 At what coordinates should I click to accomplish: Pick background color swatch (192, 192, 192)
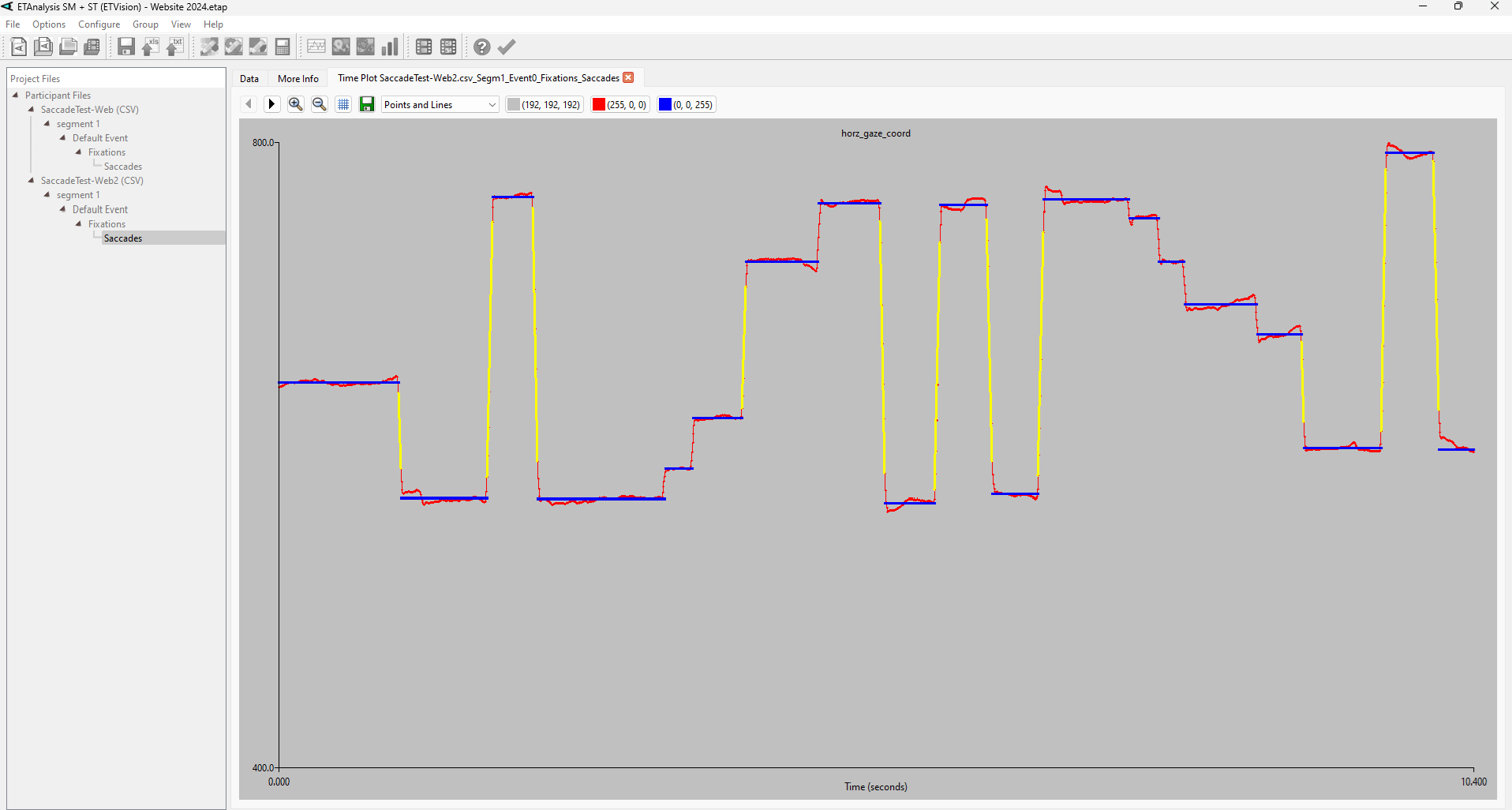point(545,104)
